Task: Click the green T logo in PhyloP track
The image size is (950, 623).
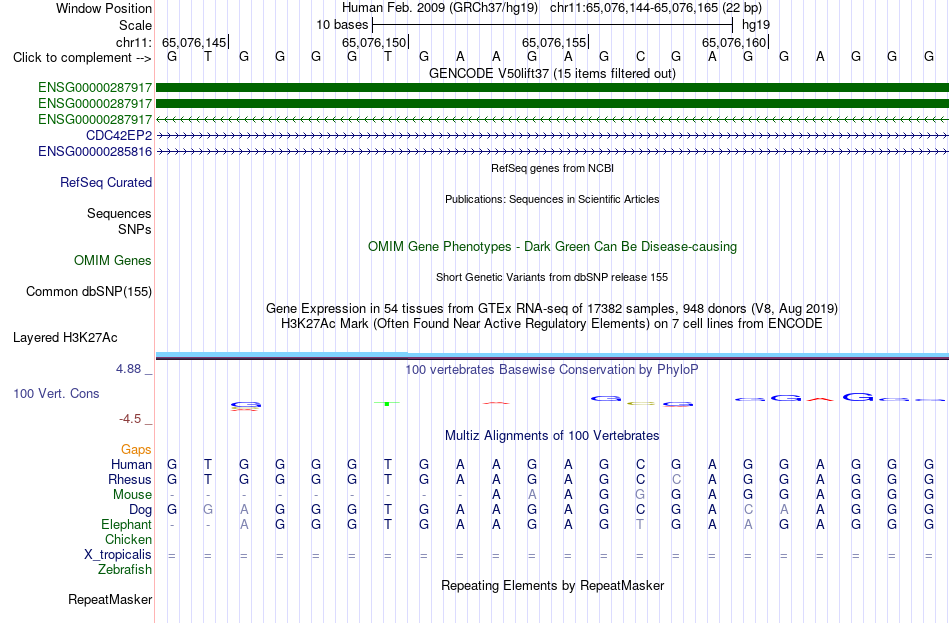Action: click(387, 403)
